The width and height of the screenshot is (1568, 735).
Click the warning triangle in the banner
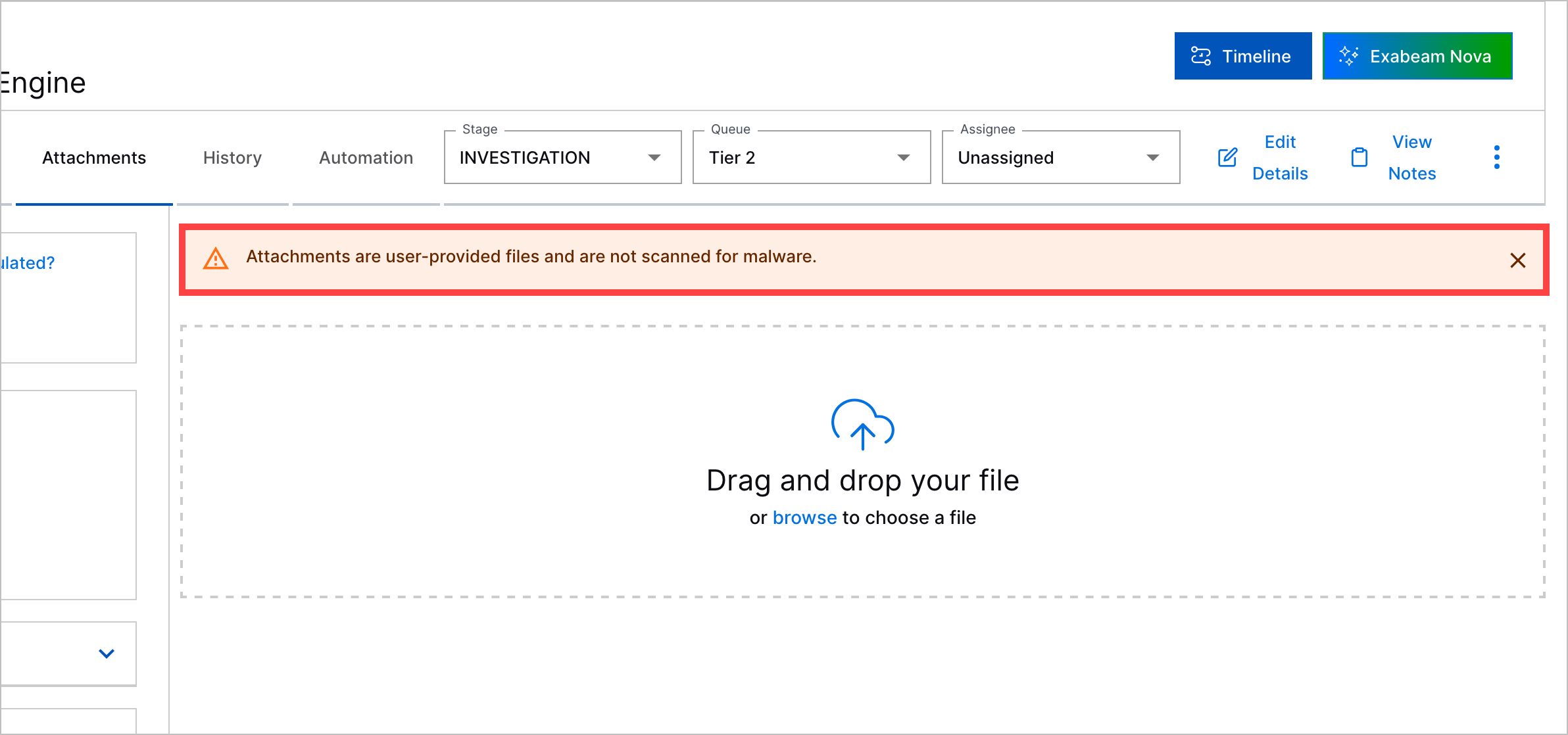(x=216, y=259)
